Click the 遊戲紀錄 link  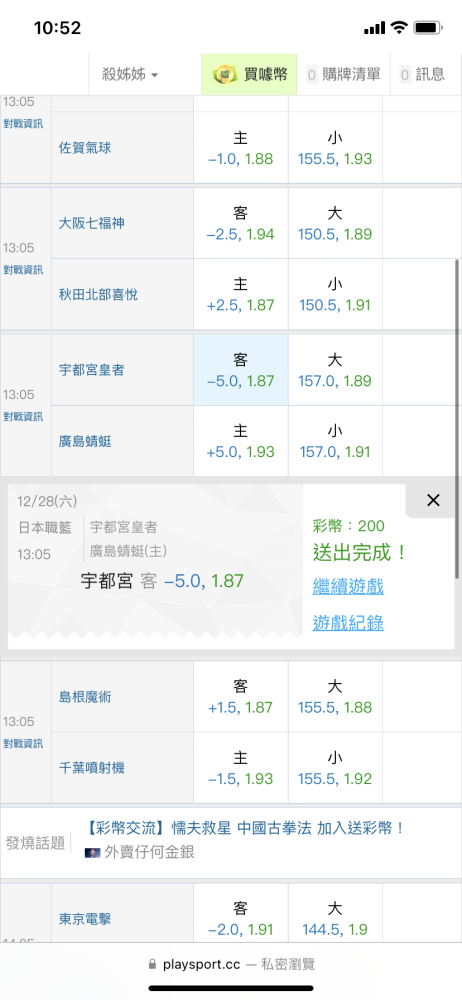tap(348, 622)
